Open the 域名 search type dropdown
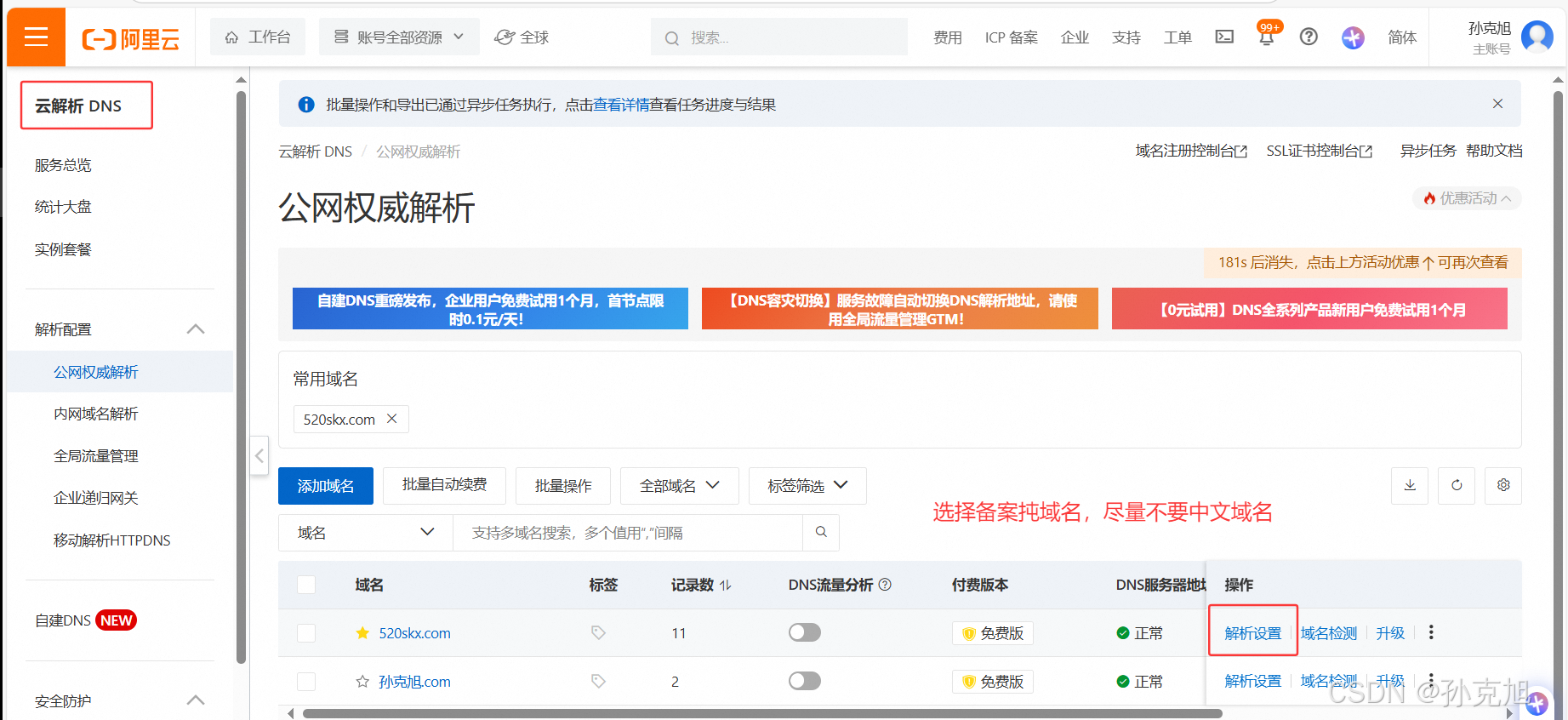 coord(366,532)
